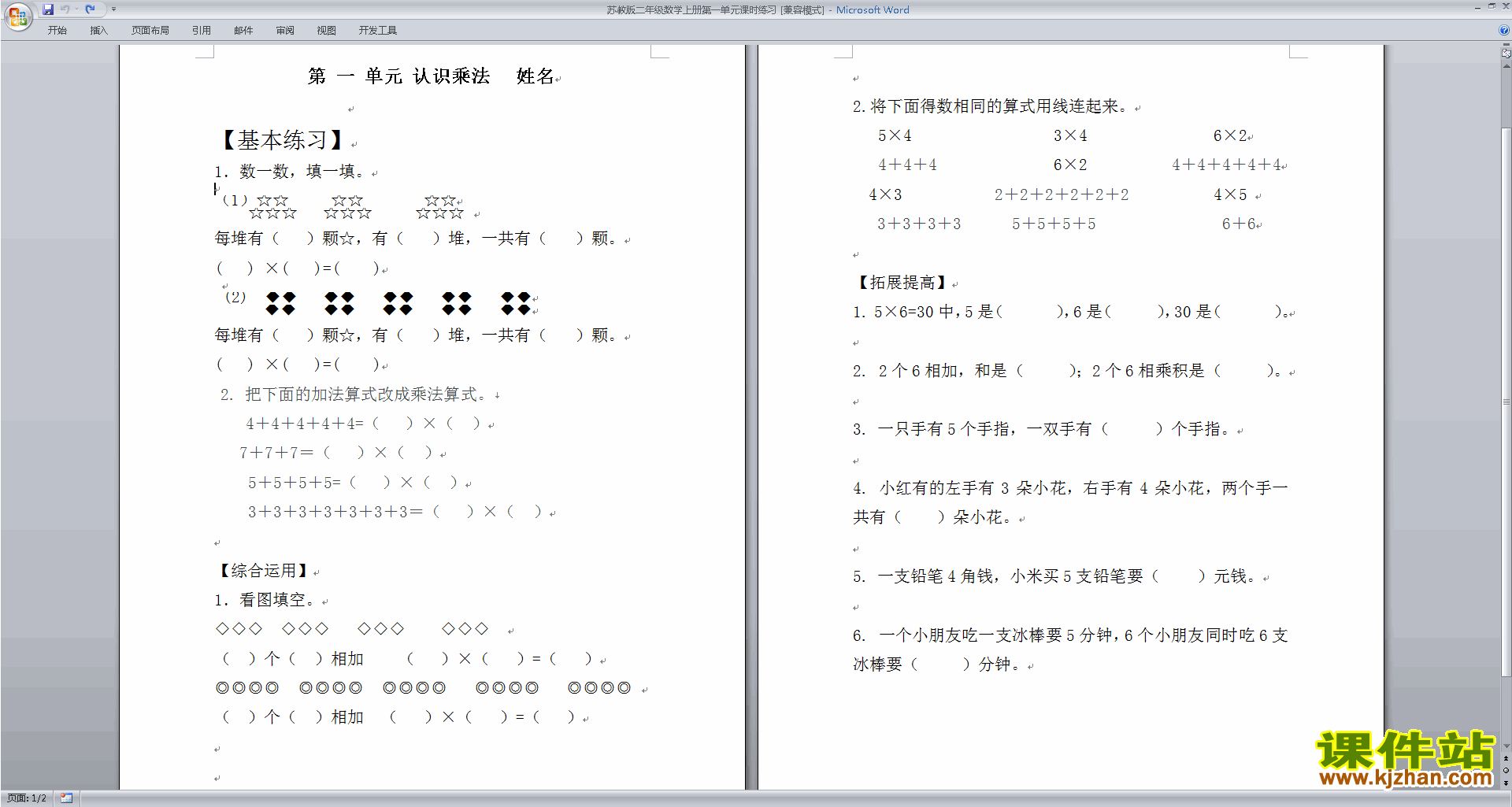Click the expression 4×3 on the right page
This screenshot has height=807, width=1512.
(x=885, y=194)
